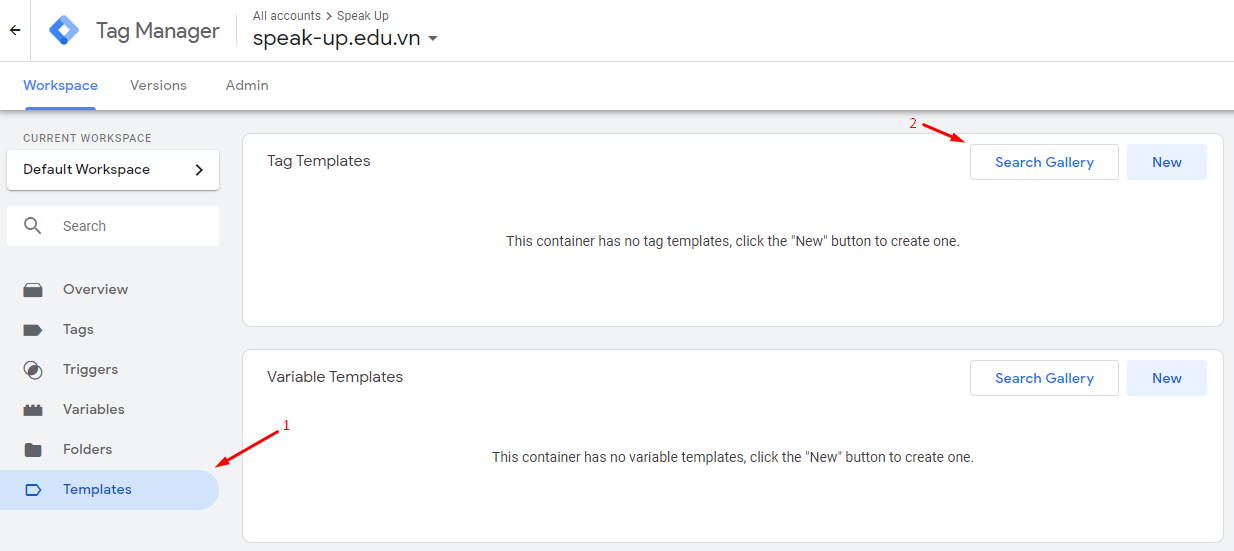1234x551 pixels.
Task: Create a New variable template
Action: click(1167, 378)
